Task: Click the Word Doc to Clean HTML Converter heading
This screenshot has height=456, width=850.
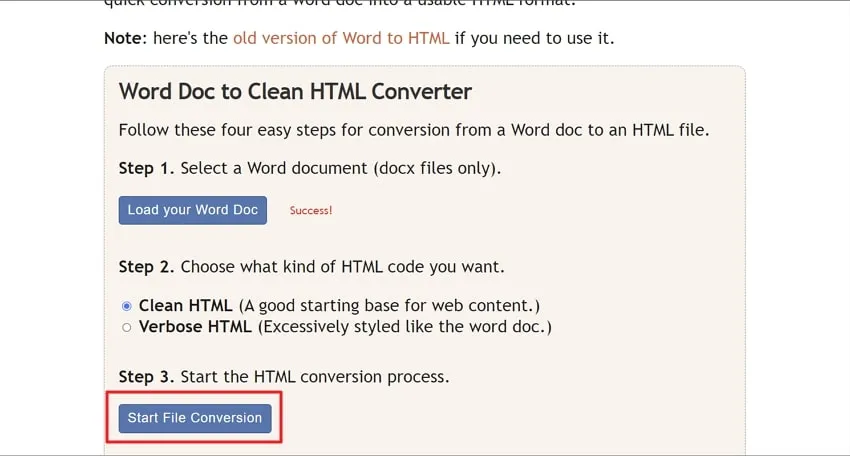Action: 295,92
